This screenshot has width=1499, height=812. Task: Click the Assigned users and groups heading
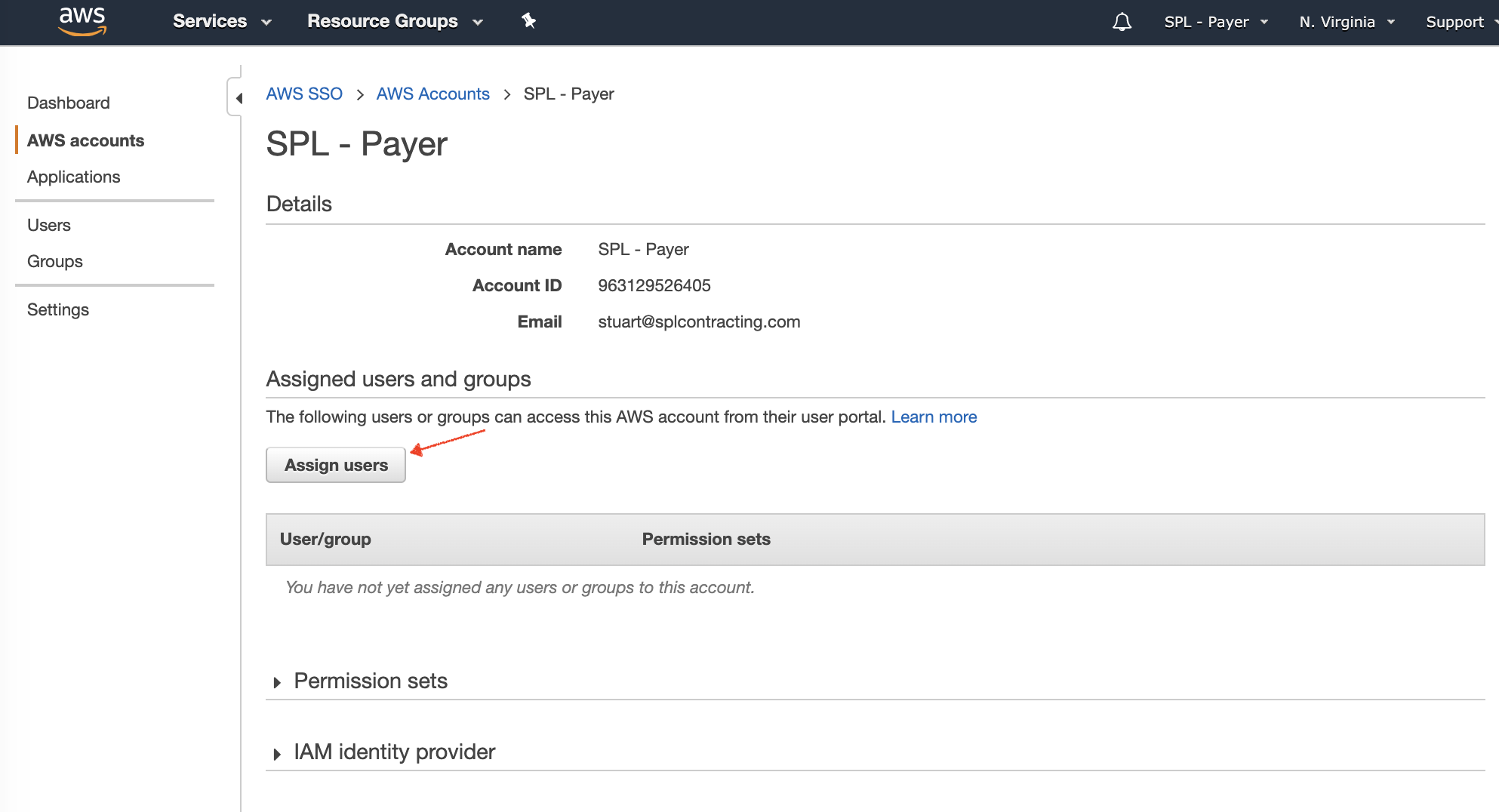(399, 379)
